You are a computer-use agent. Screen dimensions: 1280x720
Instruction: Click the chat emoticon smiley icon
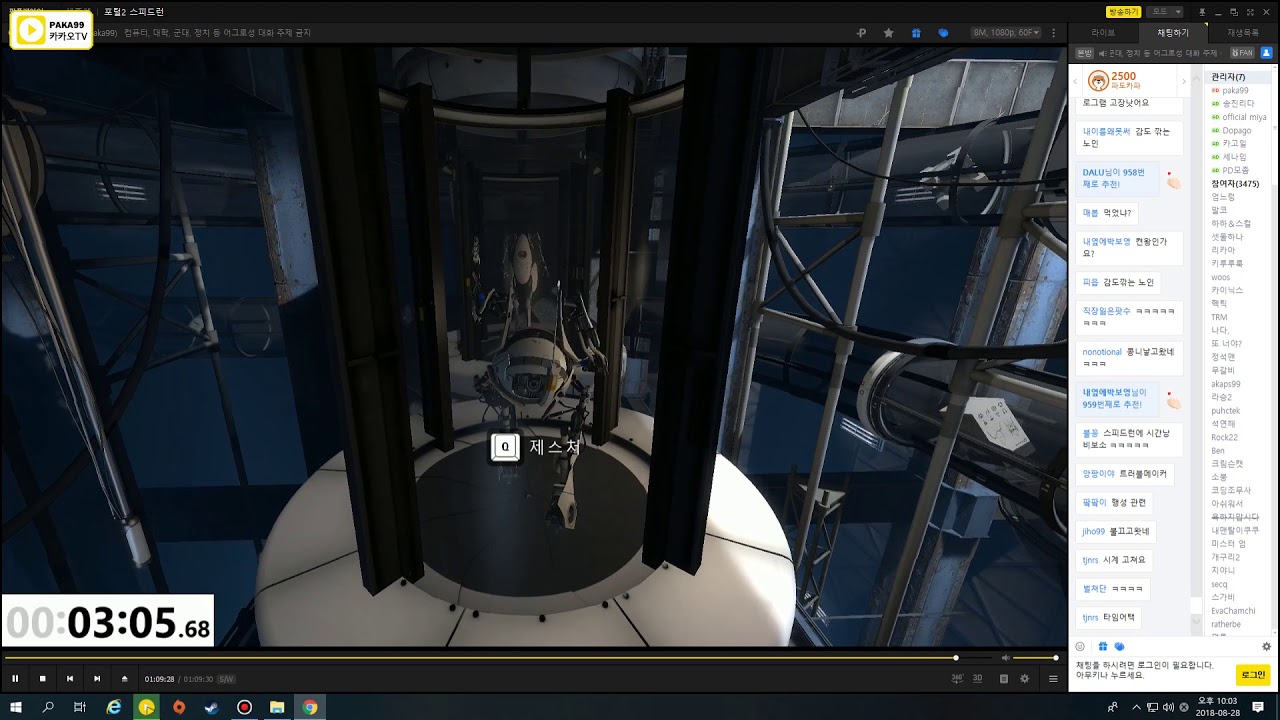pos(1080,646)
